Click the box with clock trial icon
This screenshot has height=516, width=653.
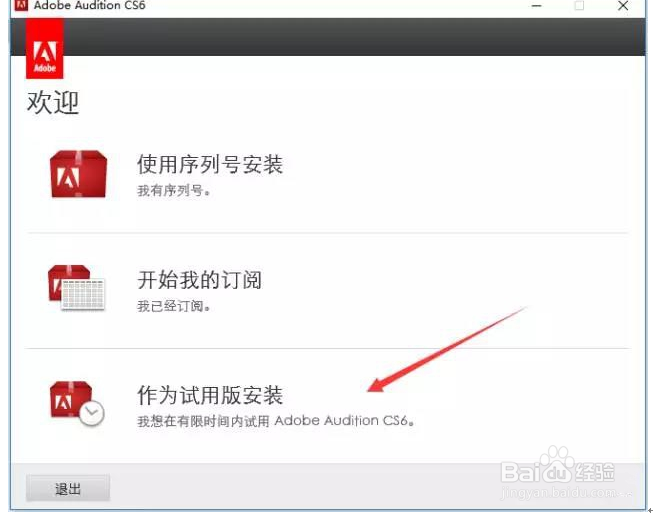pyautogui.click(x=77, y=403)
